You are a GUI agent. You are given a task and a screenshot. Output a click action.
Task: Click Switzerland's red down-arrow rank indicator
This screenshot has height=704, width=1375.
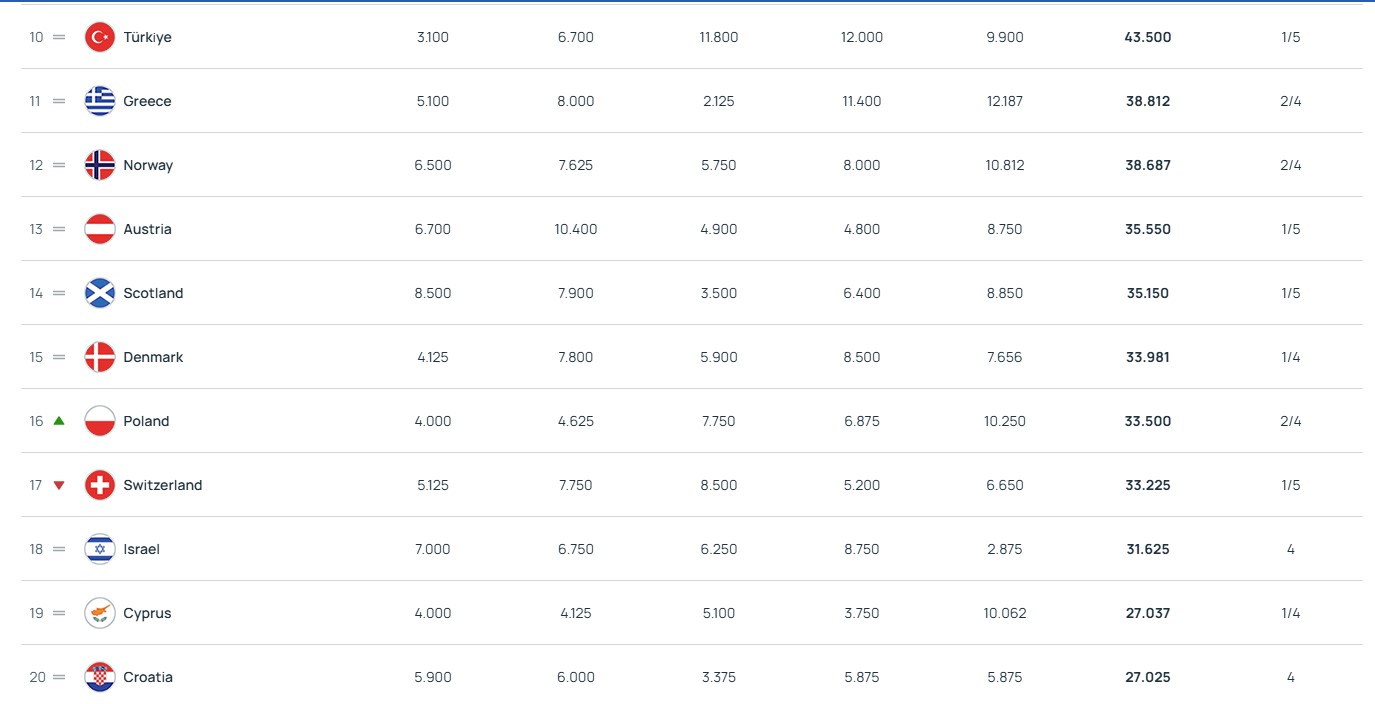(x=59, y=485)
